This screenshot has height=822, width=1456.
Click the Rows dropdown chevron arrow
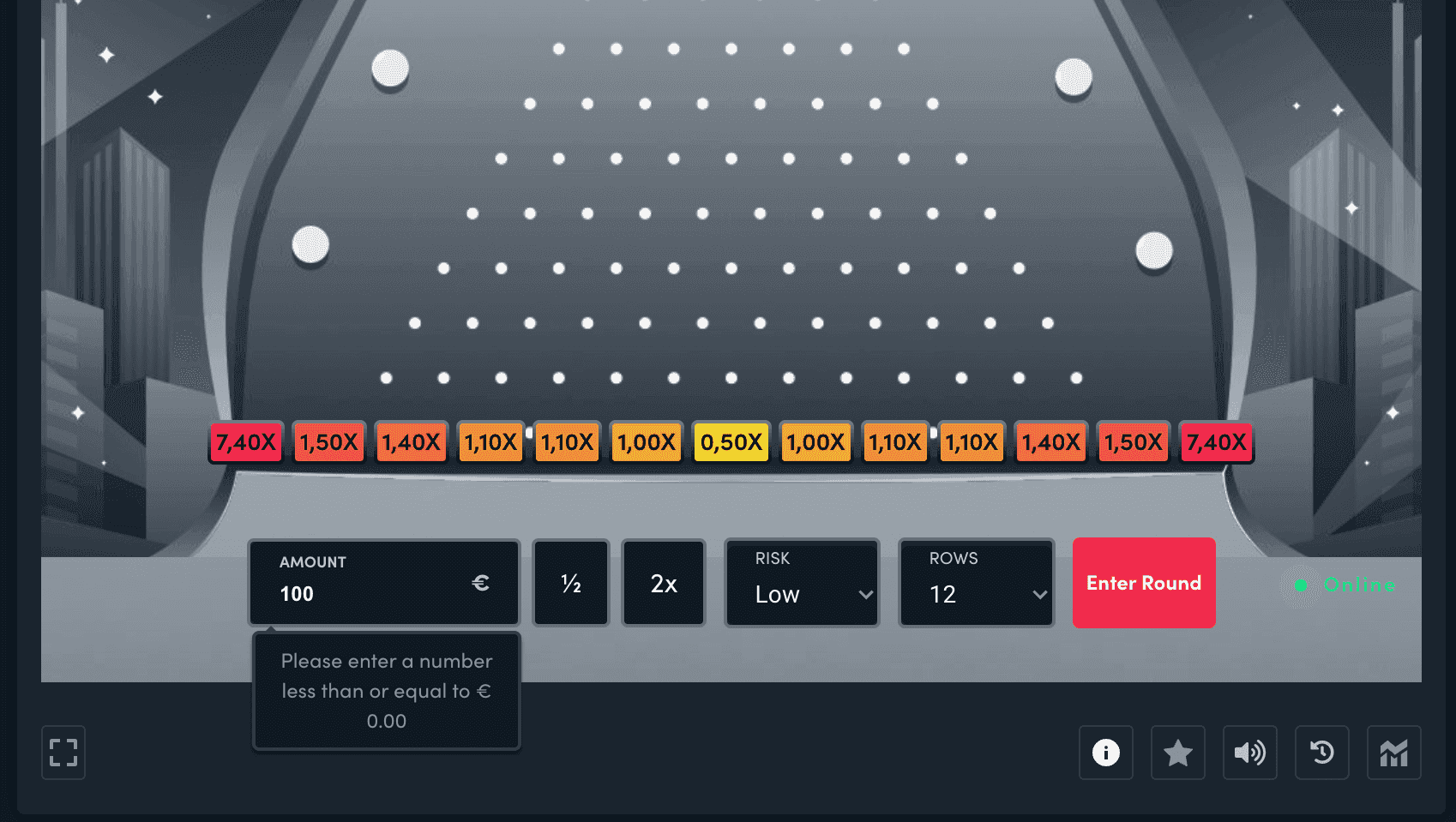(1039, 594)
